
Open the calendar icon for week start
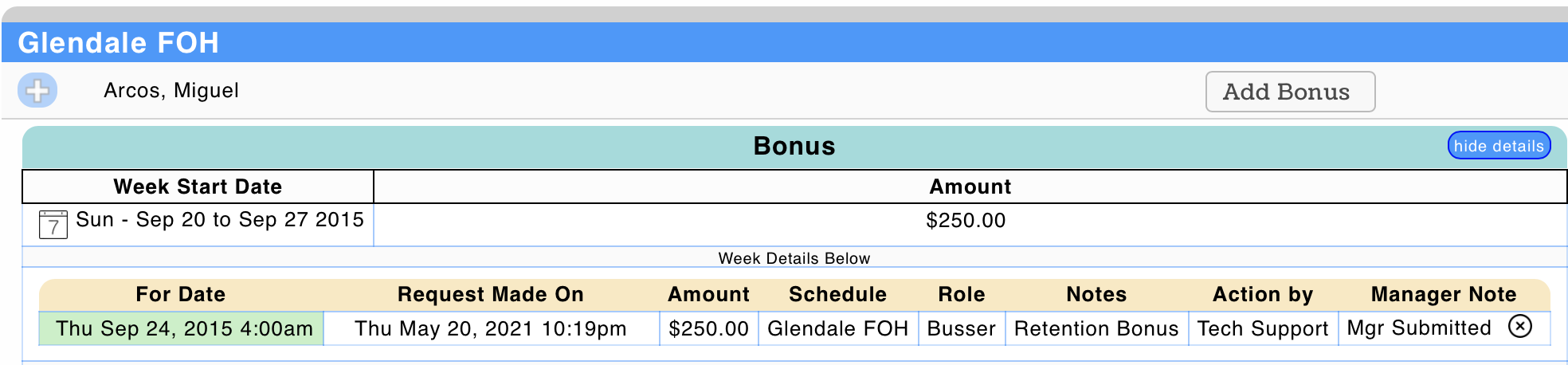[53, 224]
